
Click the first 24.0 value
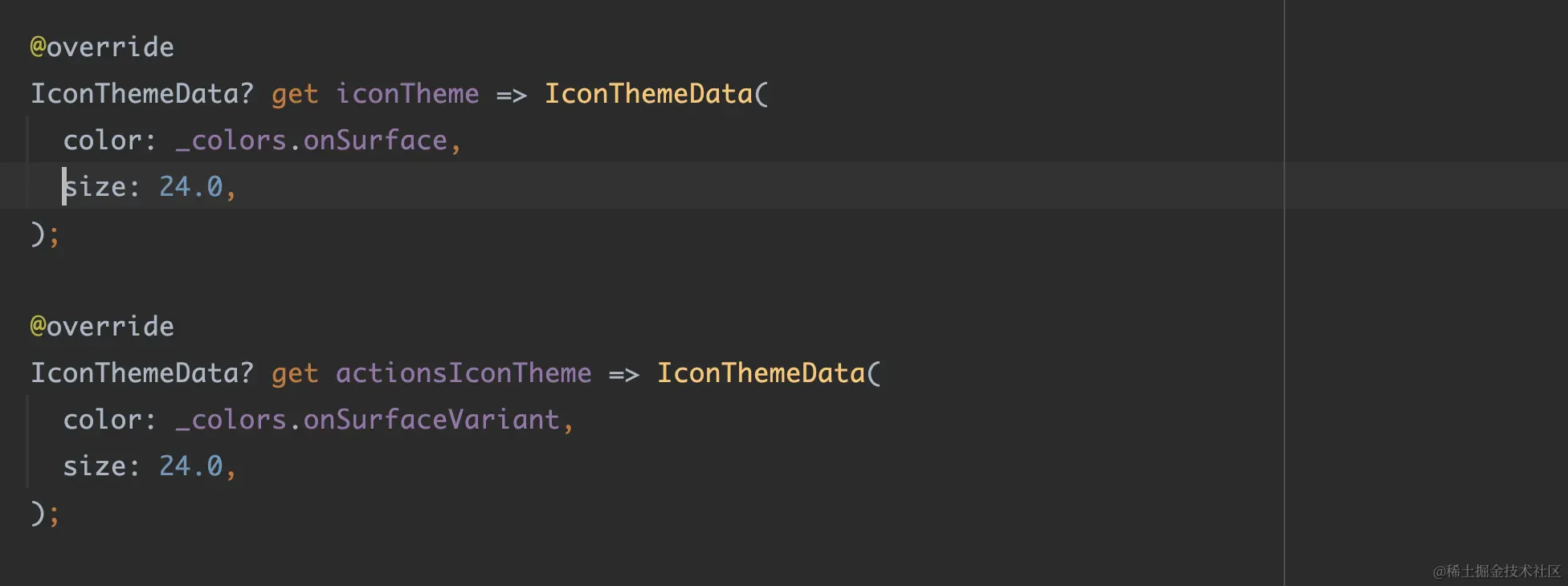(190, 187)
